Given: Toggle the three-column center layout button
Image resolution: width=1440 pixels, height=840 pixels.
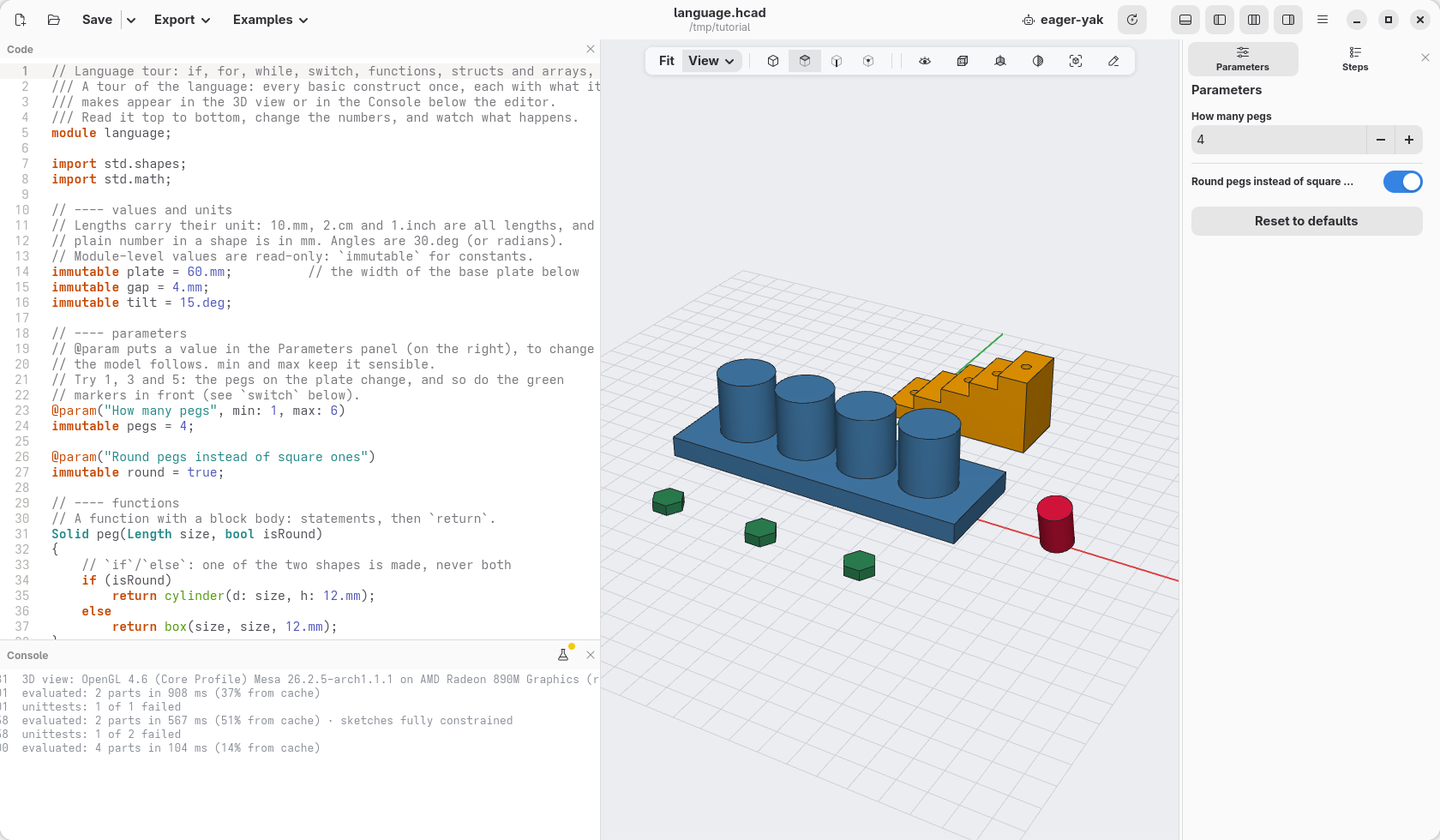Looking at the screenshot, I should (x=1254, y=20).
